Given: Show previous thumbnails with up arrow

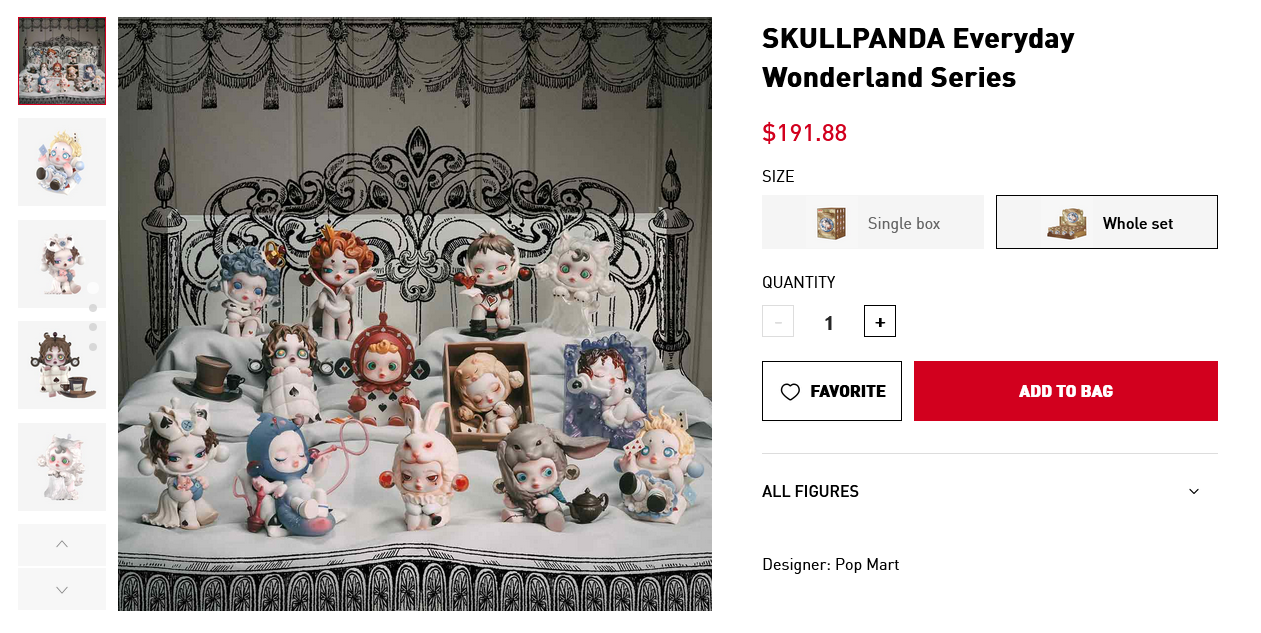Looking at the screenshot, I should click(x=62, y=544).
